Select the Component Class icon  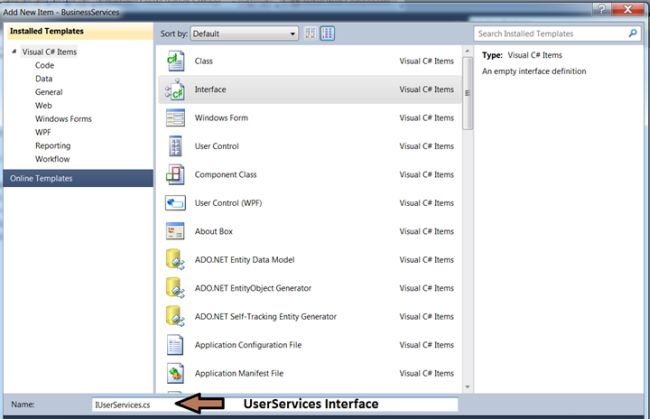(x=175, y=174)
